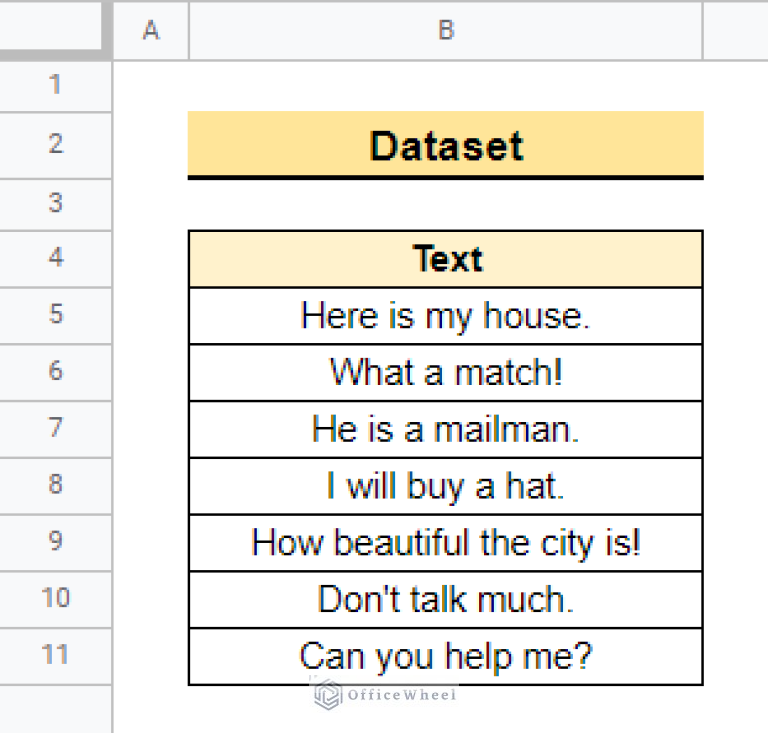Select cell 'How beautiful the city is!'
This screenshot has width=768, height=733.
[x=446, y=543]
